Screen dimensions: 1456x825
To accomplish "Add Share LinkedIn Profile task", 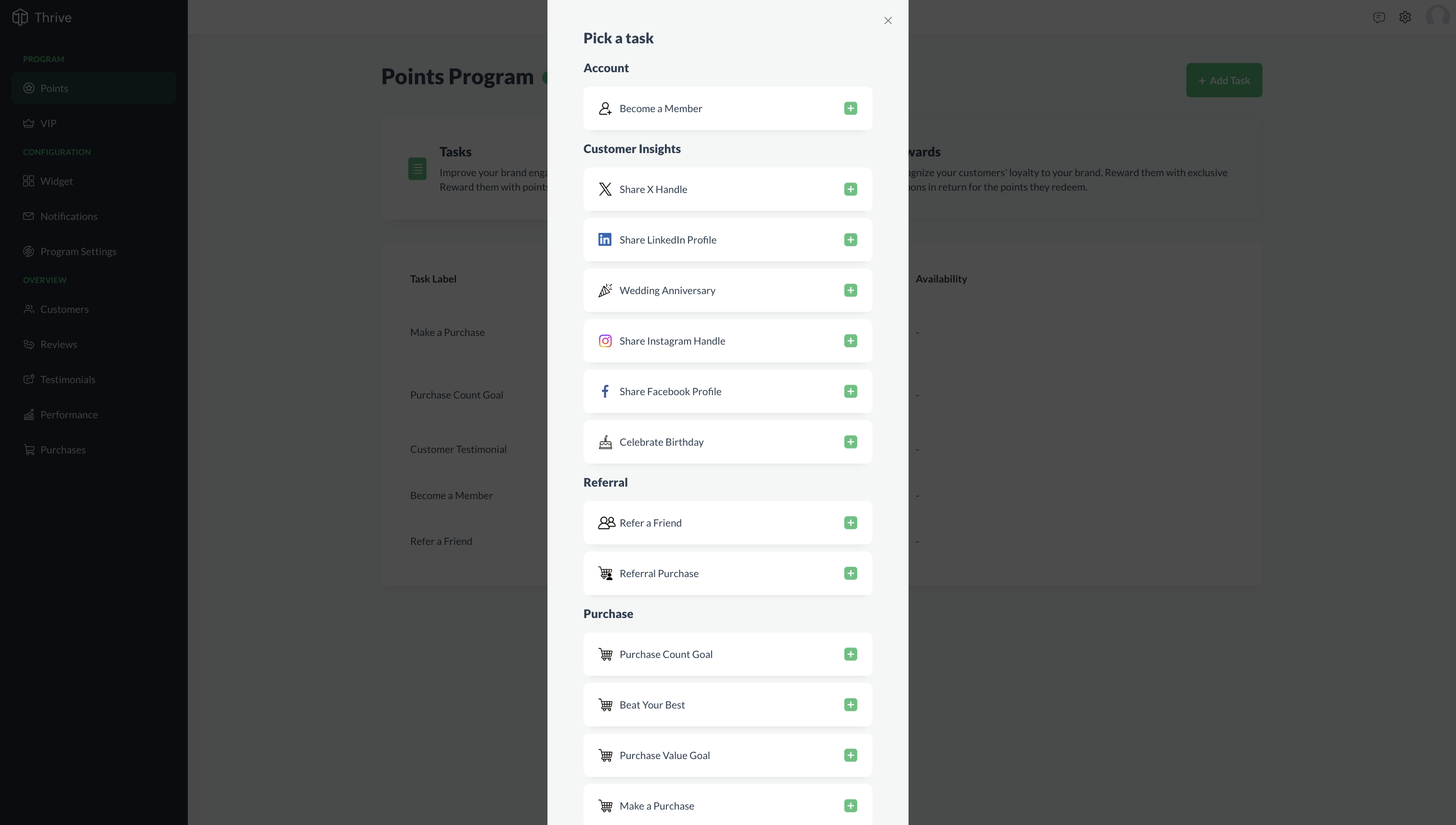I will [x=850, y=240].
